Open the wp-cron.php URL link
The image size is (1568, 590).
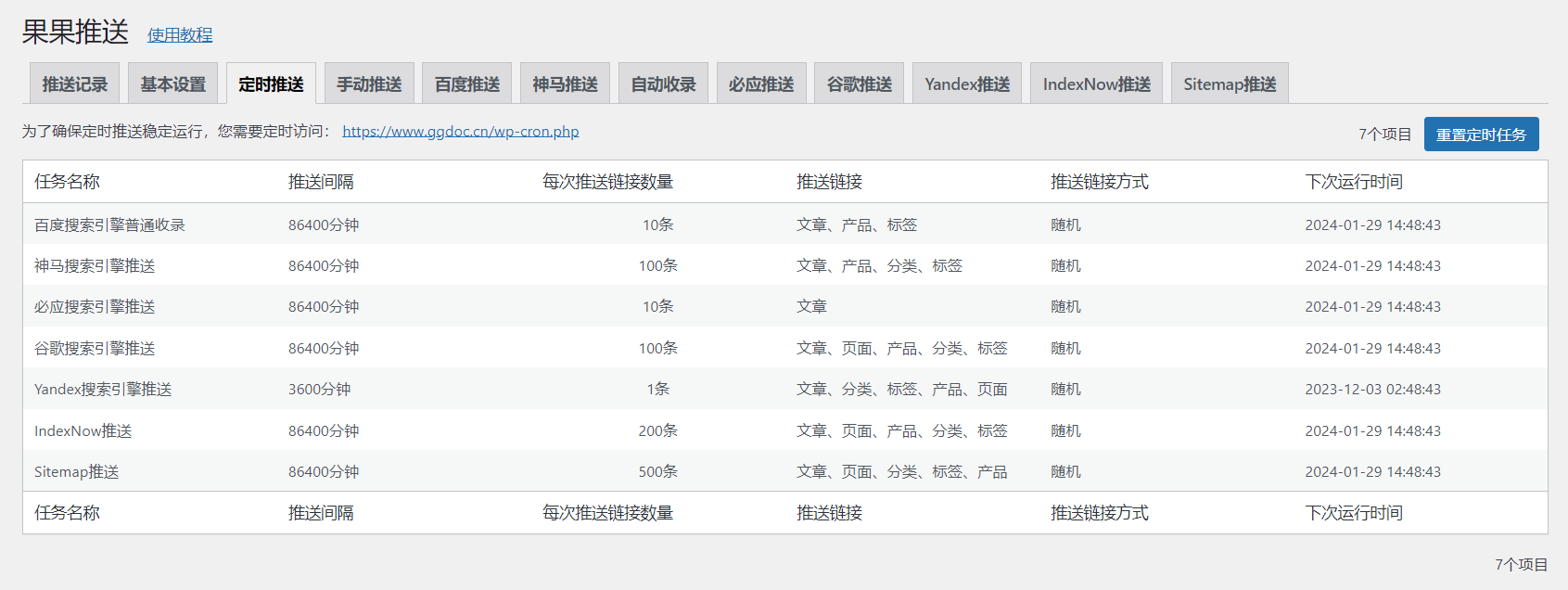[x=461, y=131]
